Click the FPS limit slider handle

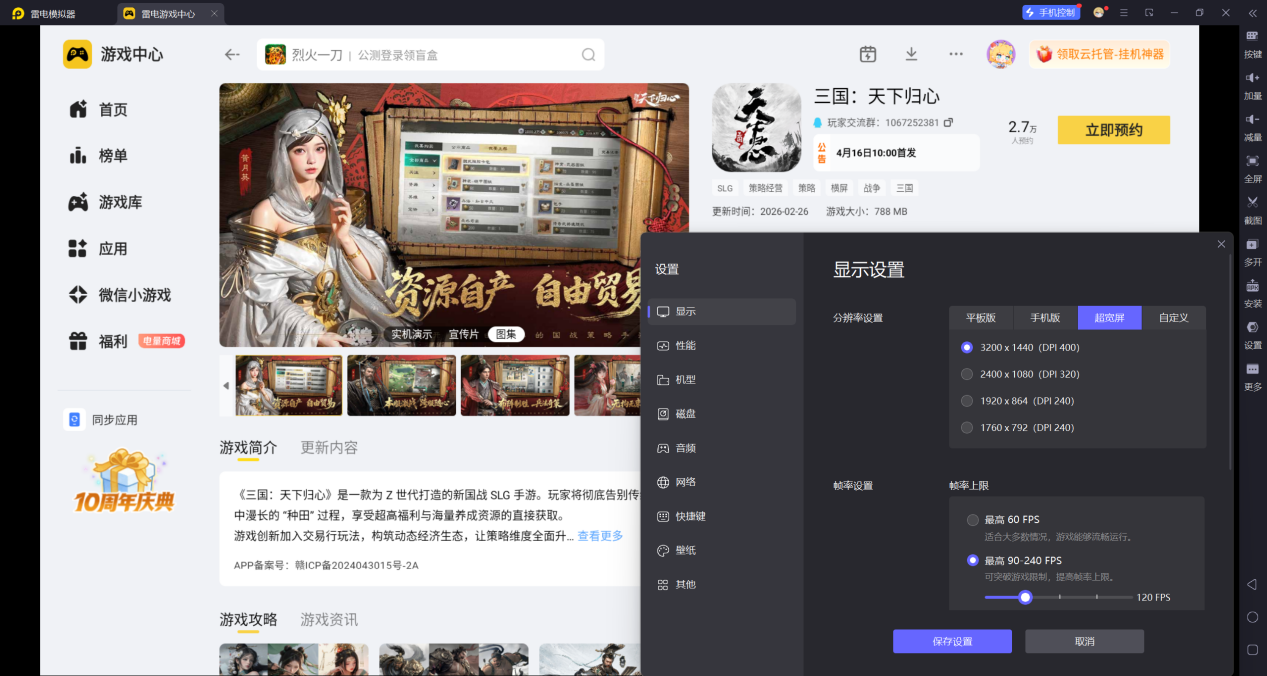pyautogui.click(x=1025, y=597)
